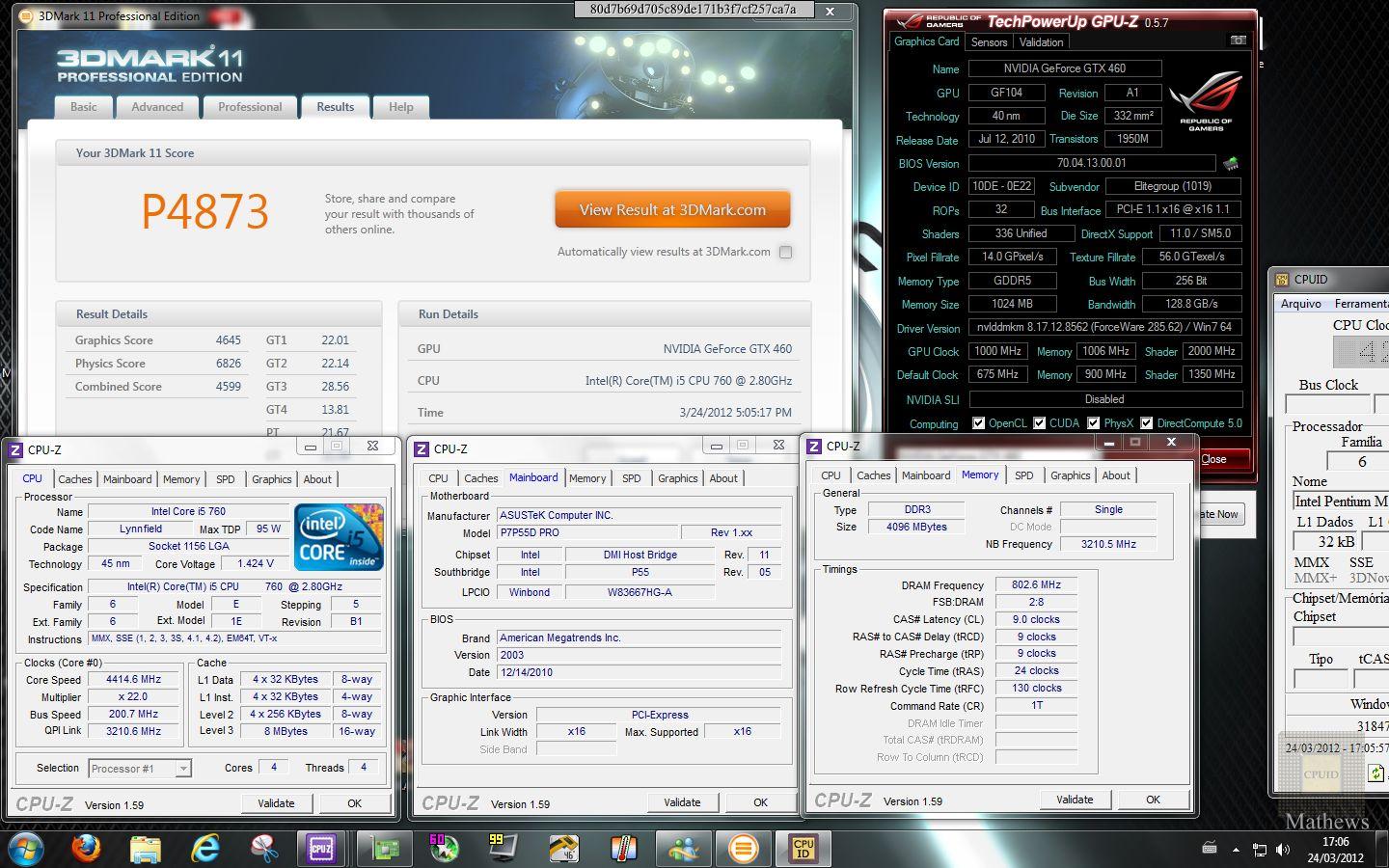Toggle the OpenCL checkbox in GPU-Z
The height and width of the screenshot is (868, 1389).
(978, 422)
